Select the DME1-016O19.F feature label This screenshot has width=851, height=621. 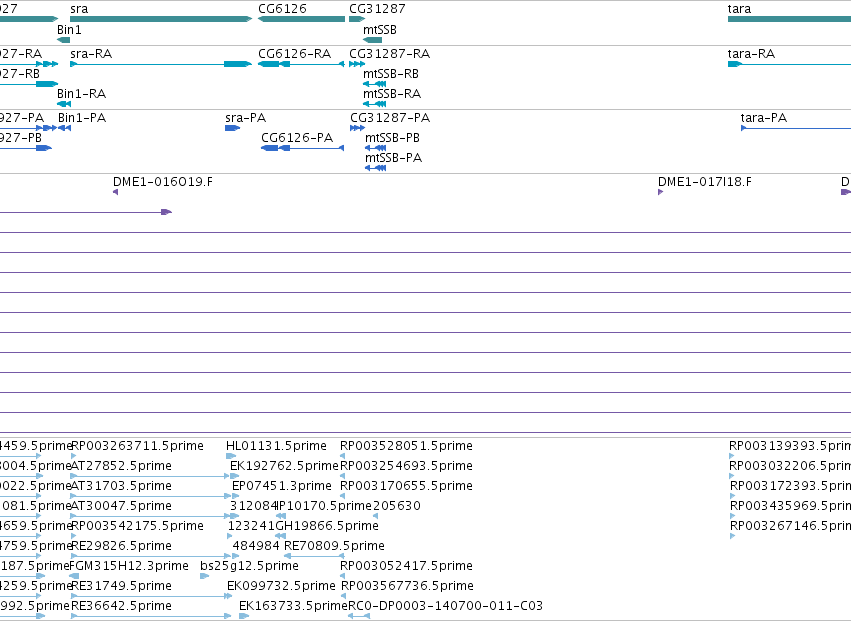[x=163, y=182]
